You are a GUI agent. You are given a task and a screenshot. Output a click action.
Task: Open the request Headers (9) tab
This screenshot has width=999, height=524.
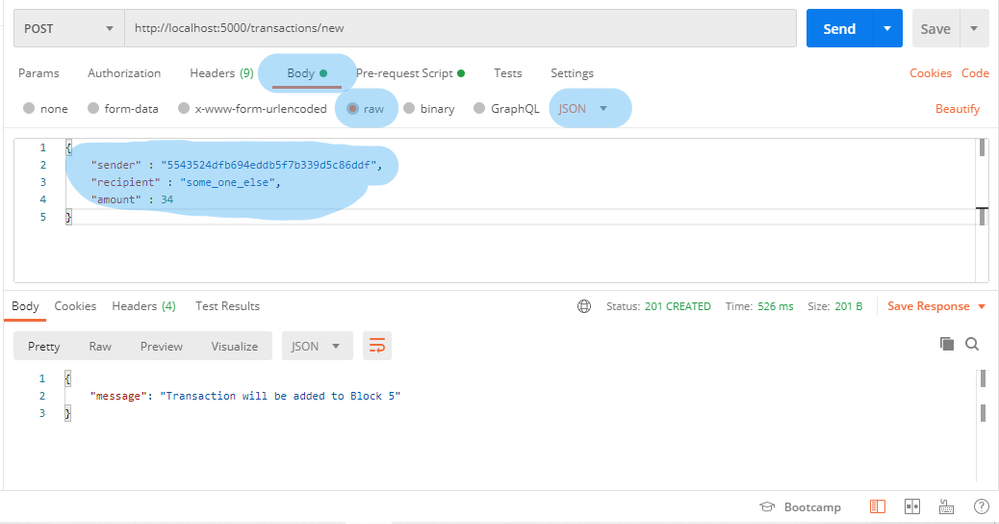tap(222, 73)
